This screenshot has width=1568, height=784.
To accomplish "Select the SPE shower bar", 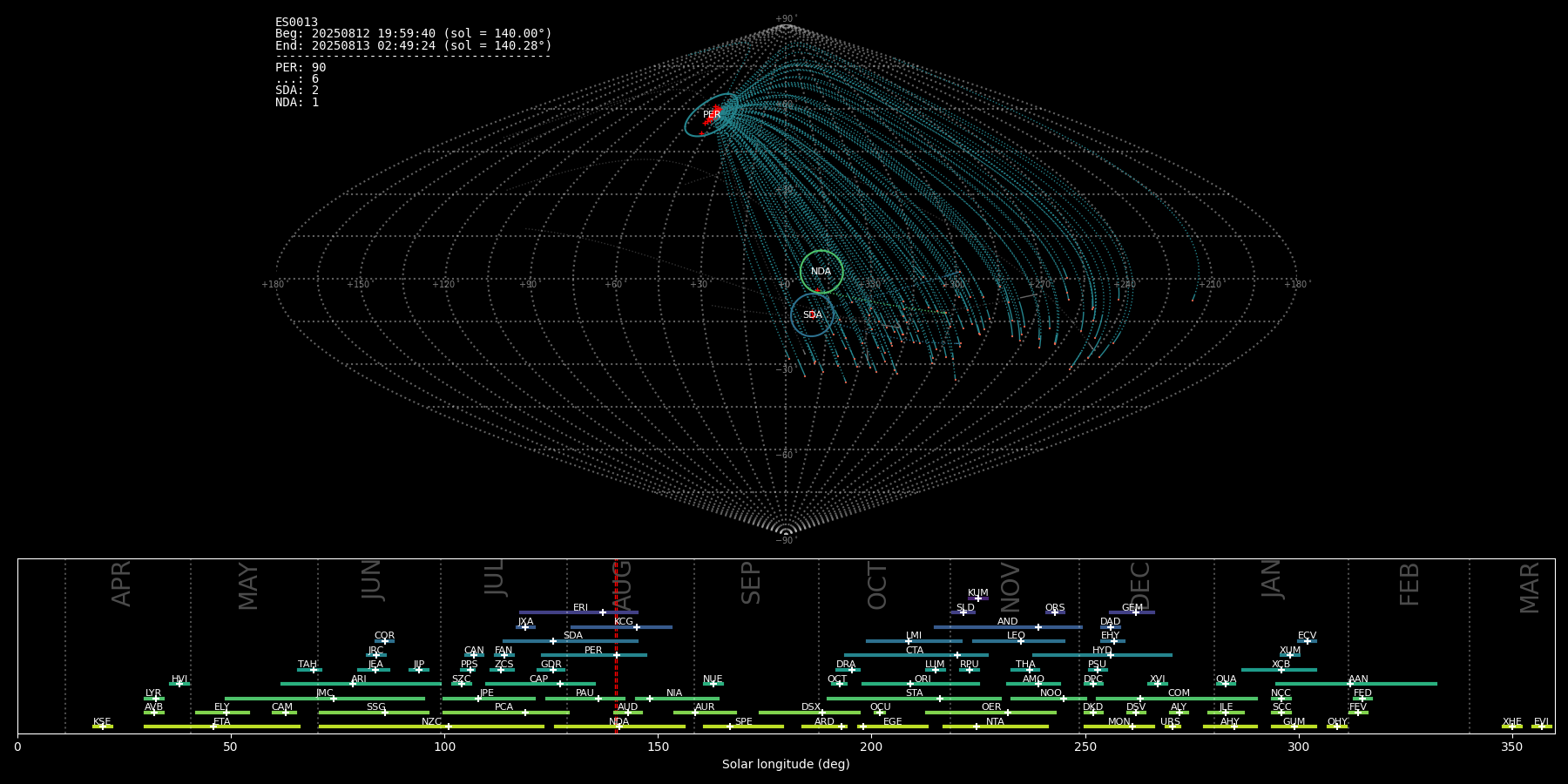I will [x=743, y=727].
